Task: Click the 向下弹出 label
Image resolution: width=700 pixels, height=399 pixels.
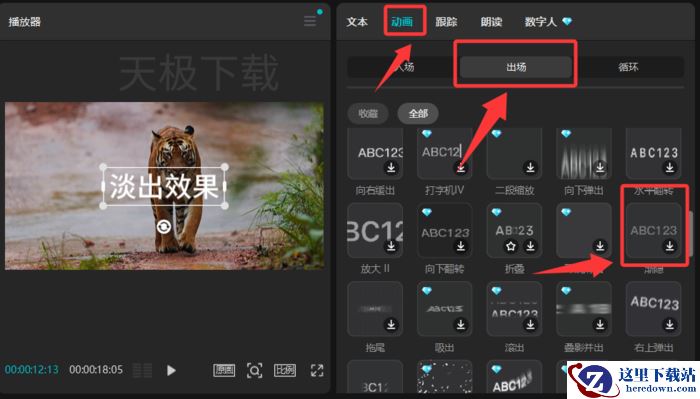Action: 584,191
